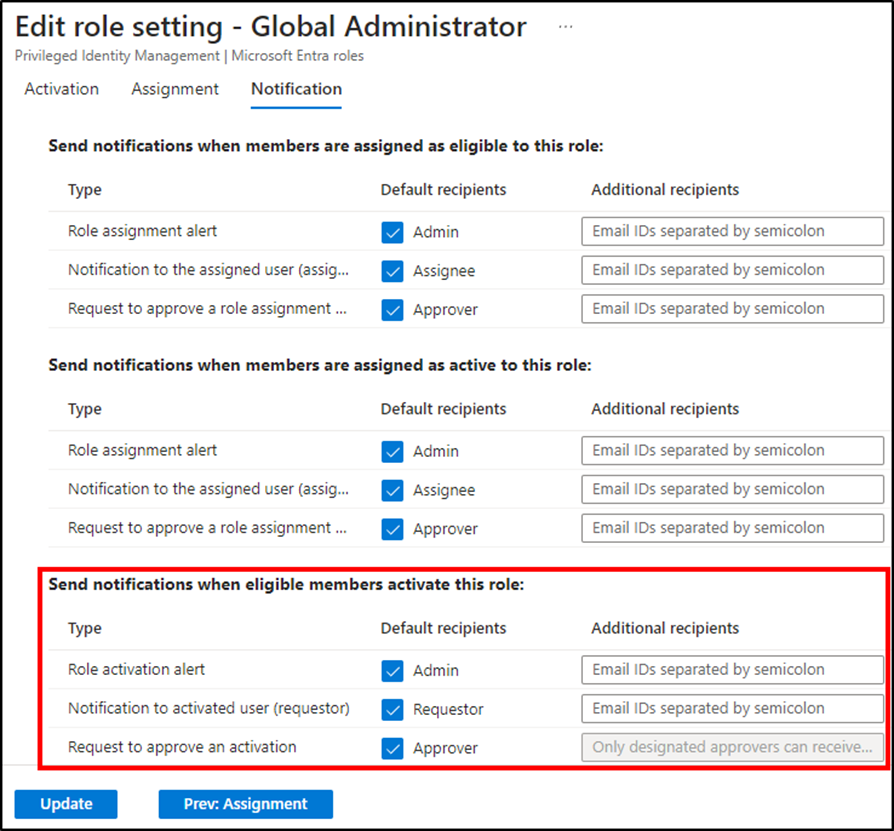The image size is (894, 831).
Task: Uncheck Approver under eligible assignment notifications
Action: (392, 309)
